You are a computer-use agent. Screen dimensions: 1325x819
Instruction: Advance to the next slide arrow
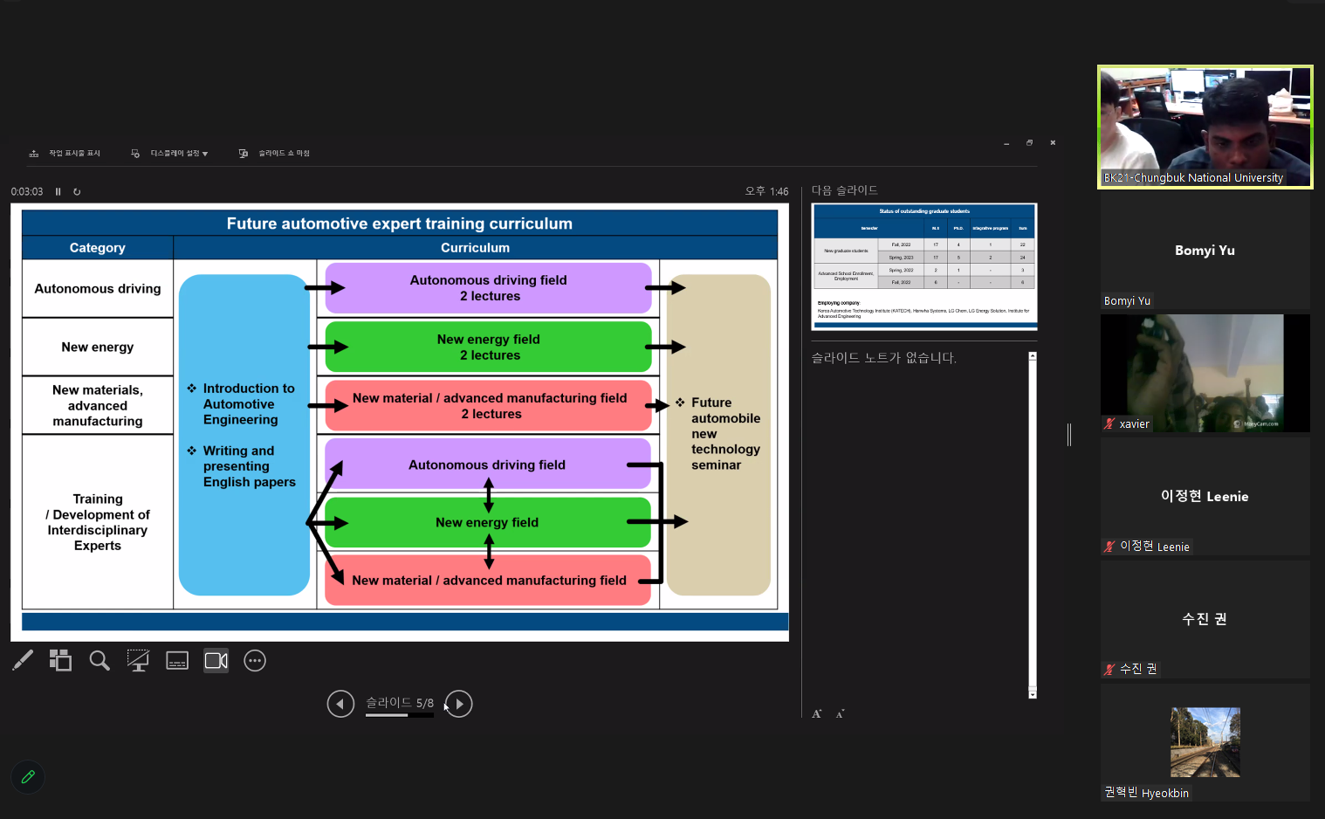click(x=459, y=704)
